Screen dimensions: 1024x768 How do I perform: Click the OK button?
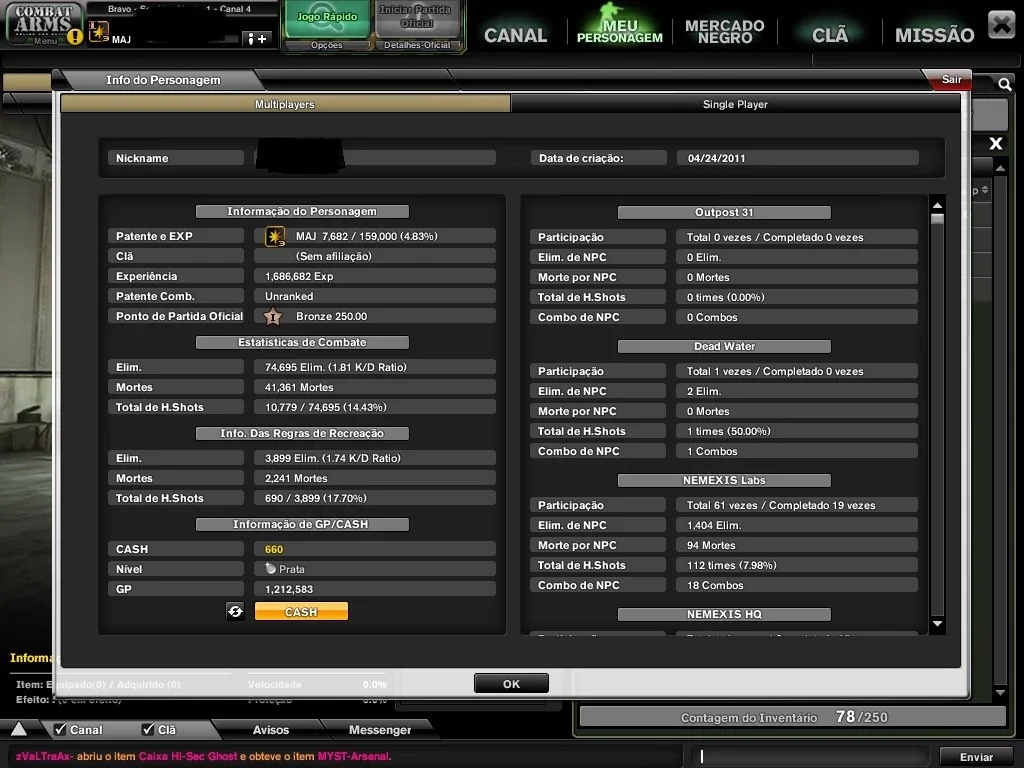511,684
